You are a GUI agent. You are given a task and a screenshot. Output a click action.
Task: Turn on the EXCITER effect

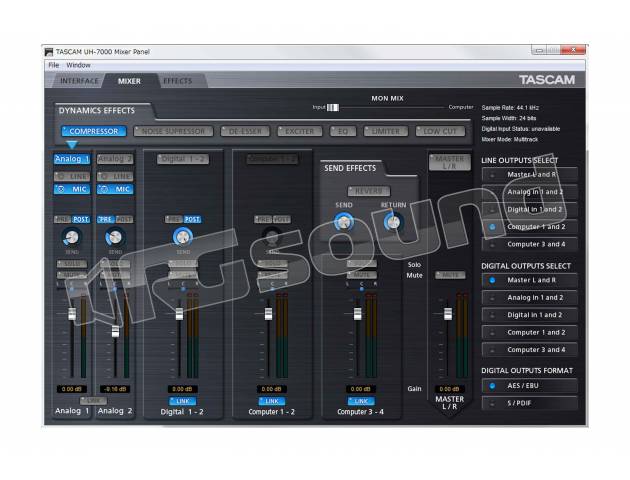tap(300, 131)
